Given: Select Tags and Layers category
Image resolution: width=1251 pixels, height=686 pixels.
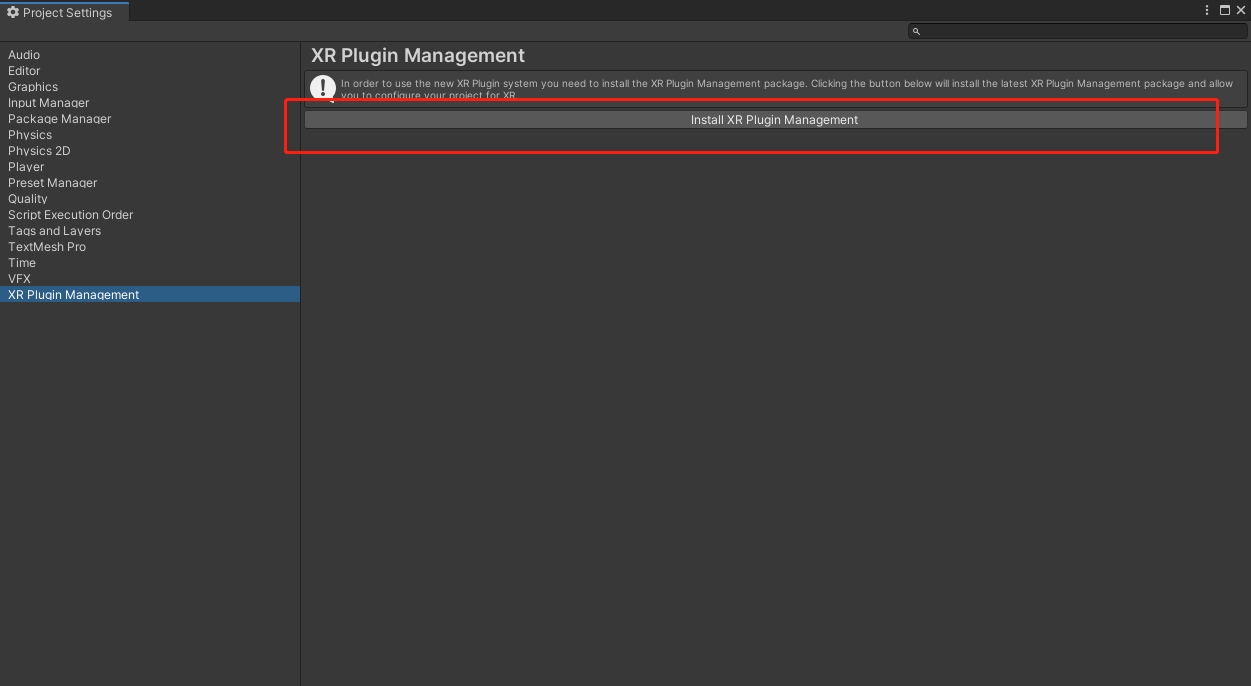Looking at the screenshot, I should point(54,231).
